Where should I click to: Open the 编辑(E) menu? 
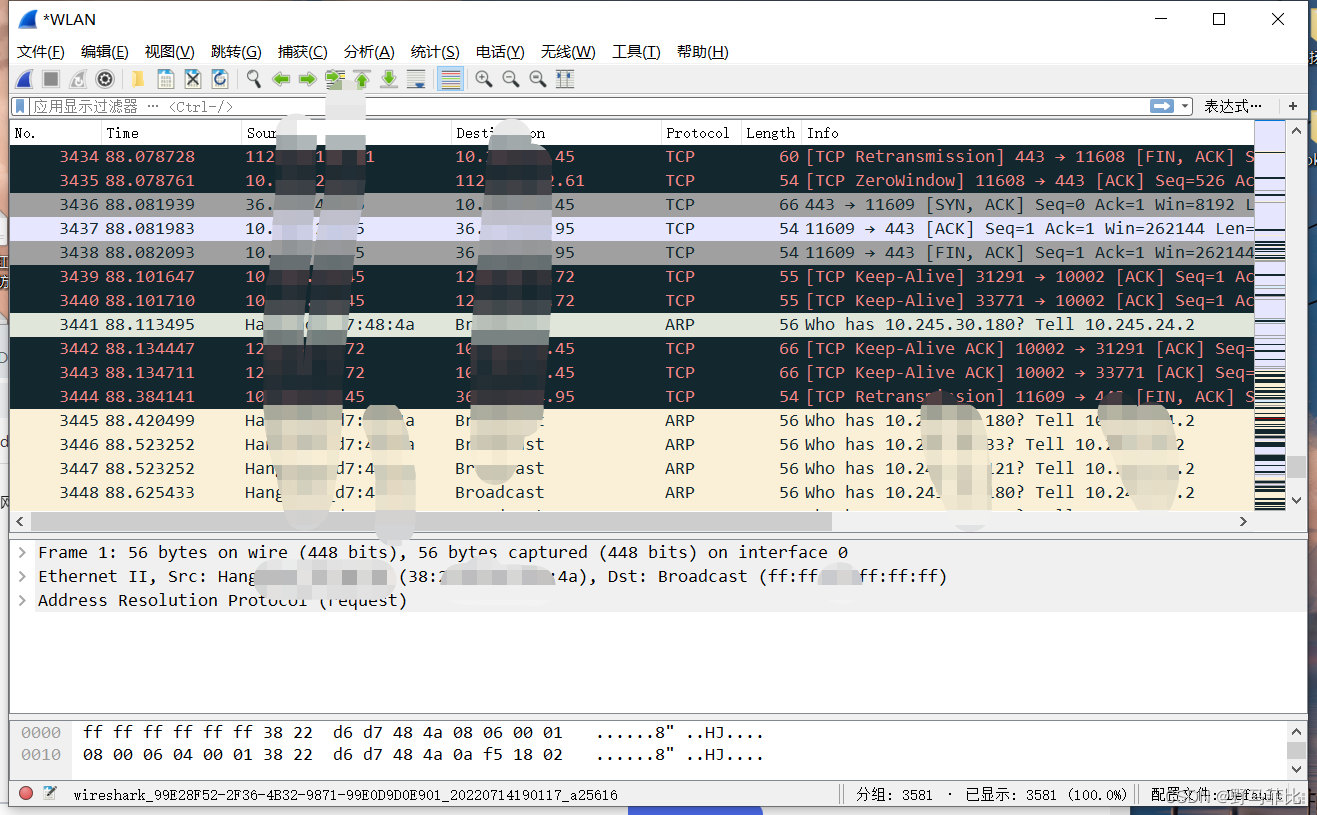pos(105,52)
